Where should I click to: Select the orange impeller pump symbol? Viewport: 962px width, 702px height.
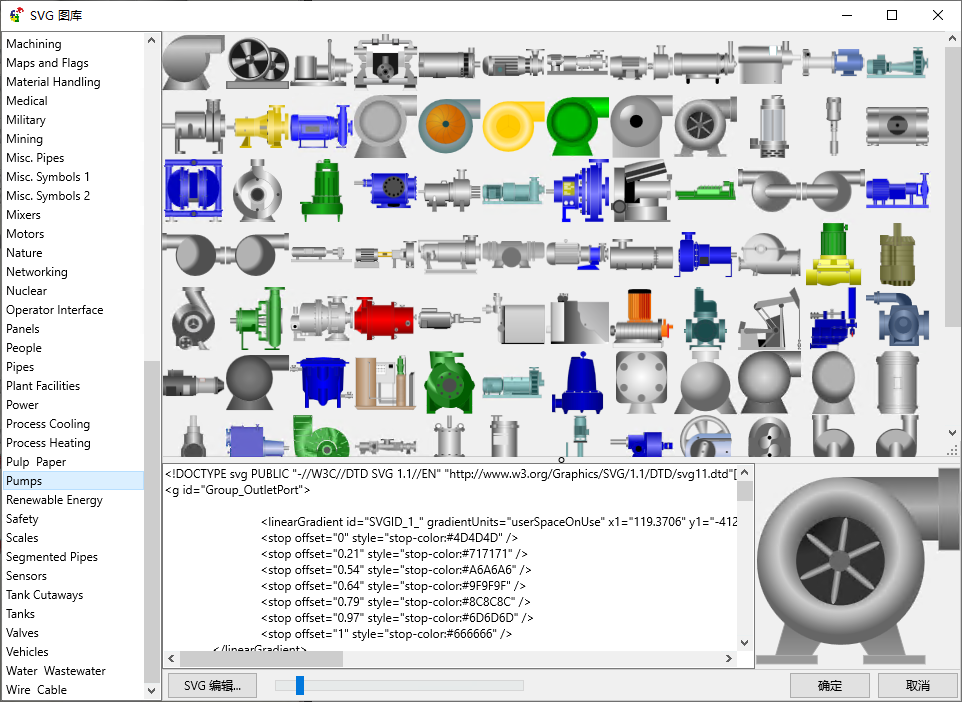pyautogui.click(x=448, y=125)
